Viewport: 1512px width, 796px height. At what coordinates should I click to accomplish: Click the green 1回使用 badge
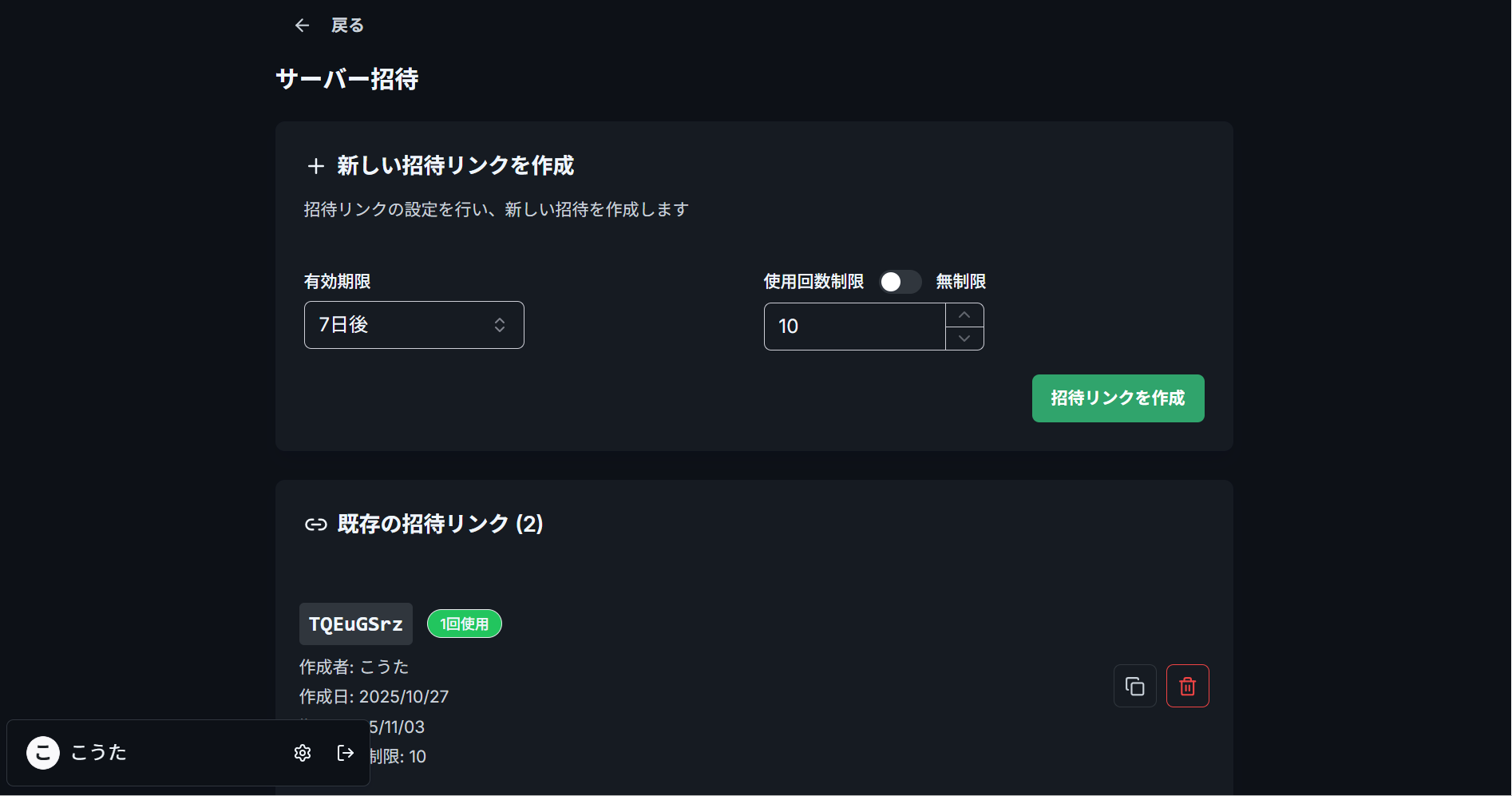coord(464,624)
